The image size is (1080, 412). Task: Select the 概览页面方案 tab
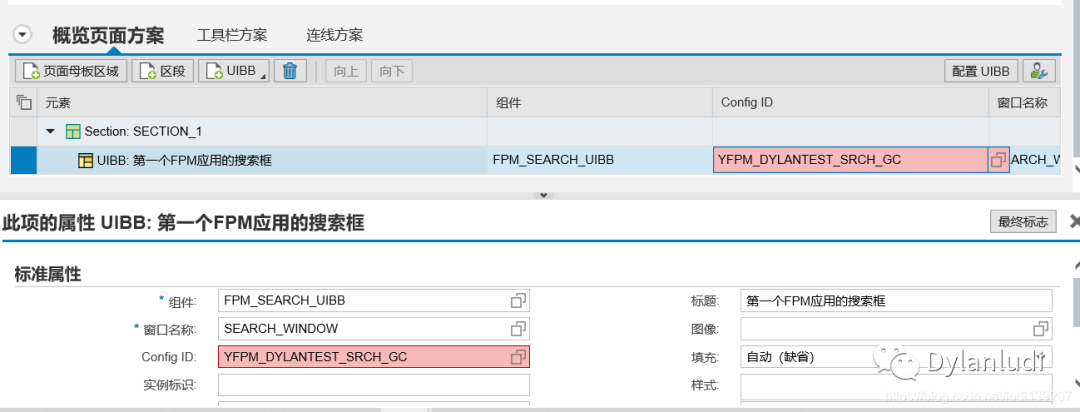point(108,35)
